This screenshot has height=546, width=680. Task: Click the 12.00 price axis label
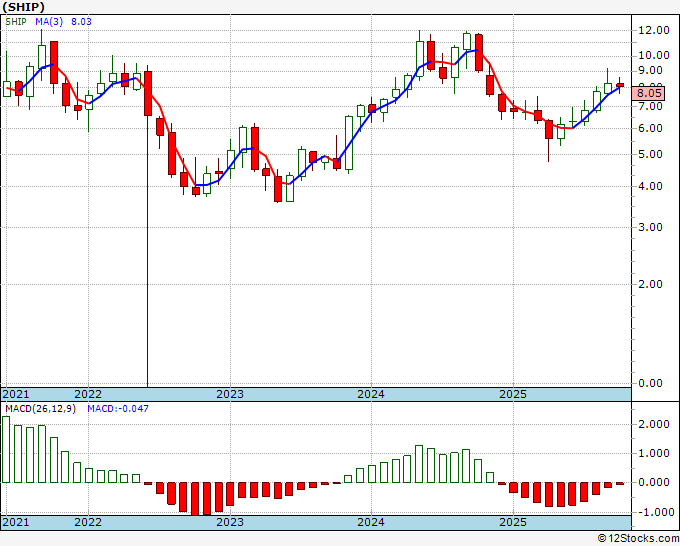pyautogui.click(x=654, y=30)
